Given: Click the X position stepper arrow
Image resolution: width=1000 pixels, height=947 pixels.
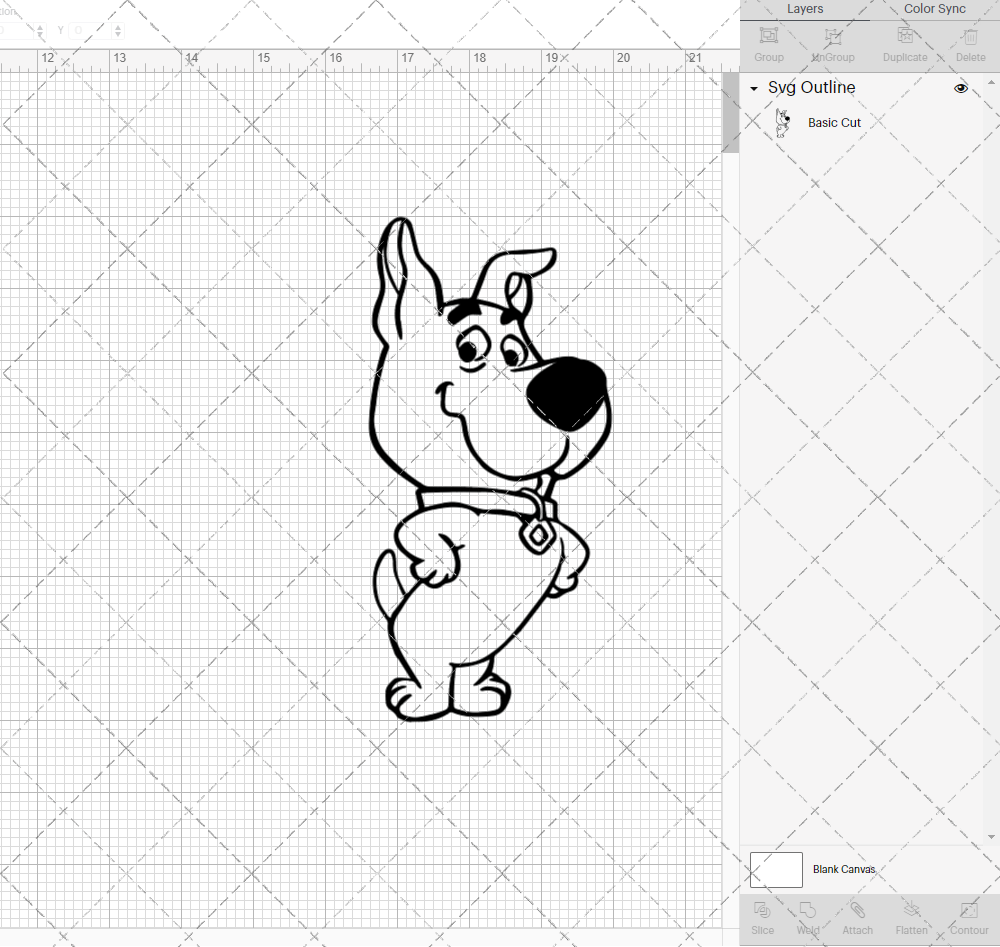Looking at the screenshot, I should coord(38,30).
